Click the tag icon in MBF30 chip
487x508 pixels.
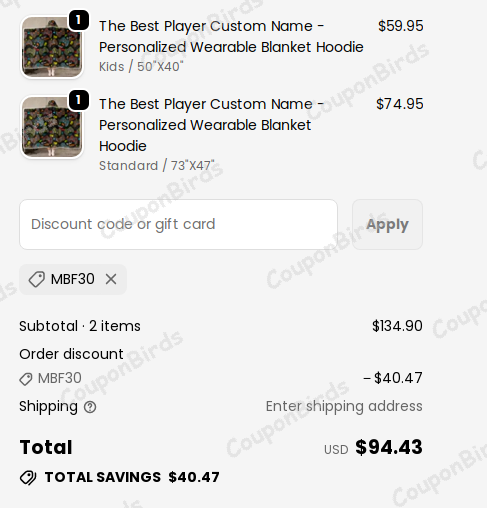[x=36, y=279]
